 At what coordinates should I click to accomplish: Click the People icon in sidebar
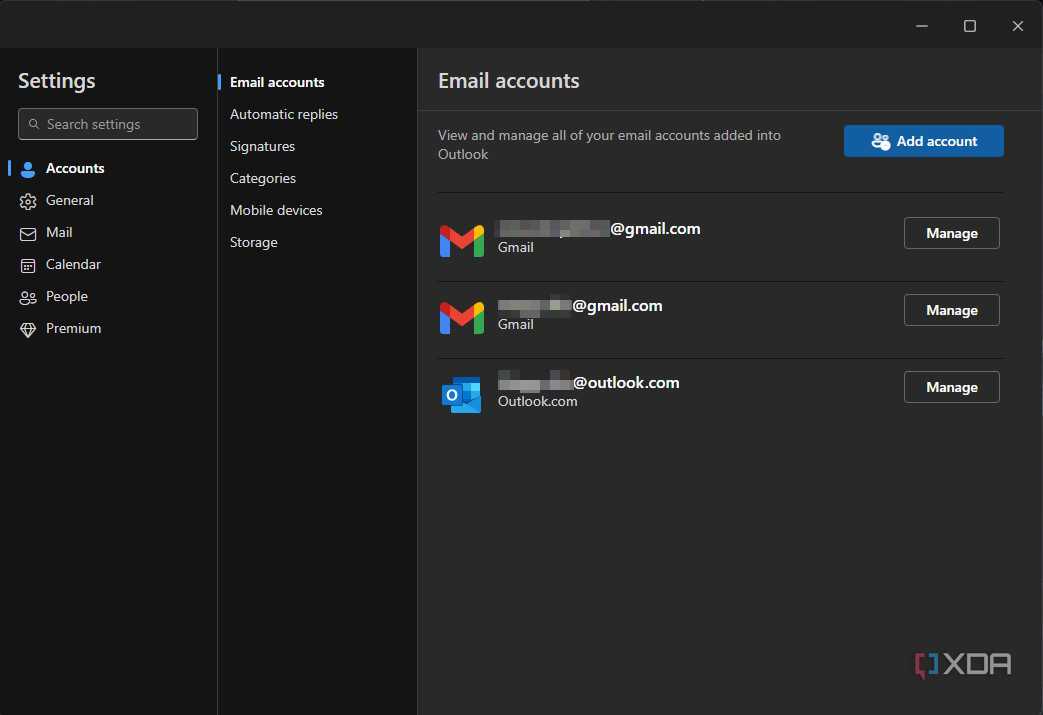point(28,298)
